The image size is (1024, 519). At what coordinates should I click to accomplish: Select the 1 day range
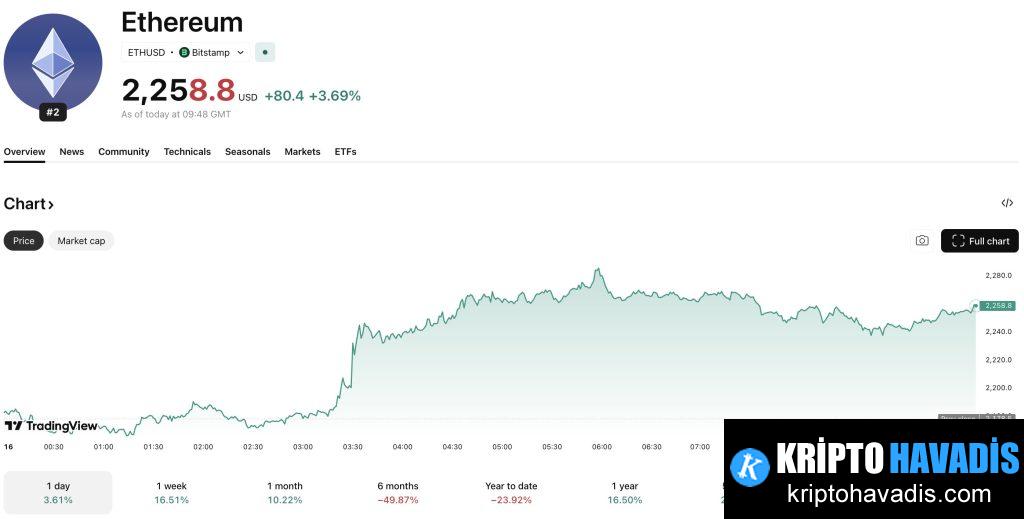click(58, 493)
